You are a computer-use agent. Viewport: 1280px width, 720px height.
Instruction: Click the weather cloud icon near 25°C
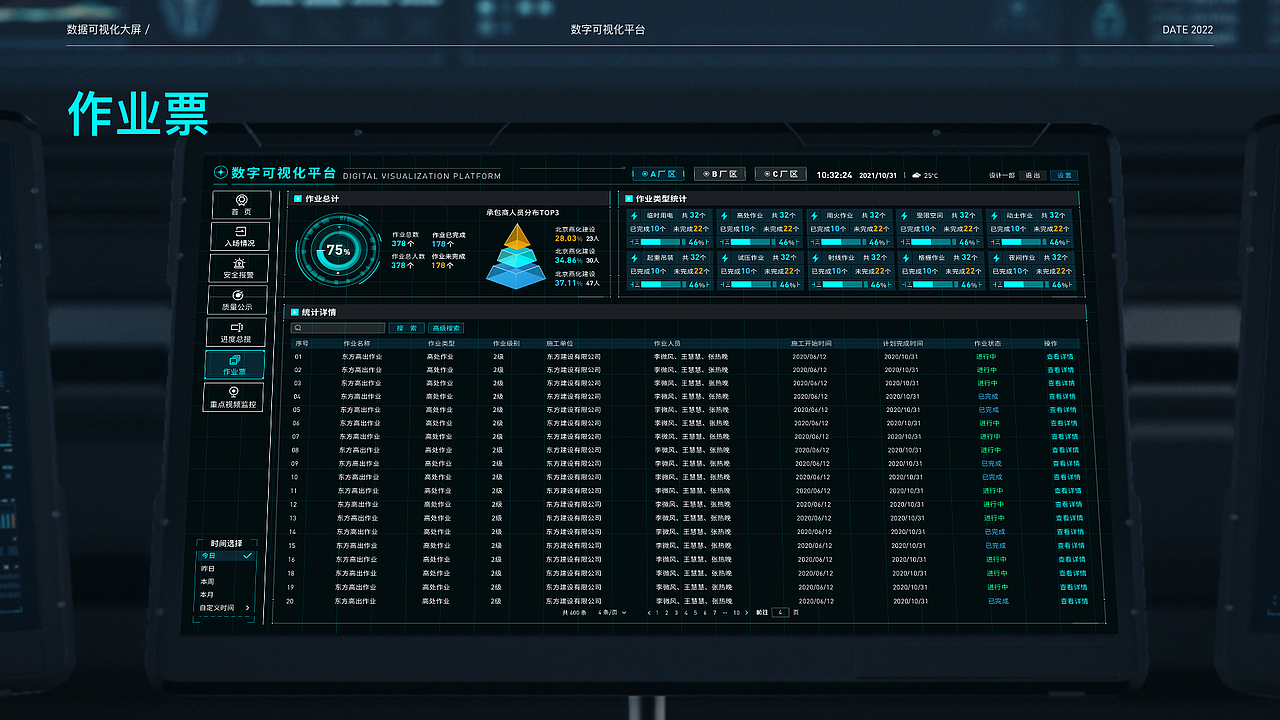click(x=916, y=175)
